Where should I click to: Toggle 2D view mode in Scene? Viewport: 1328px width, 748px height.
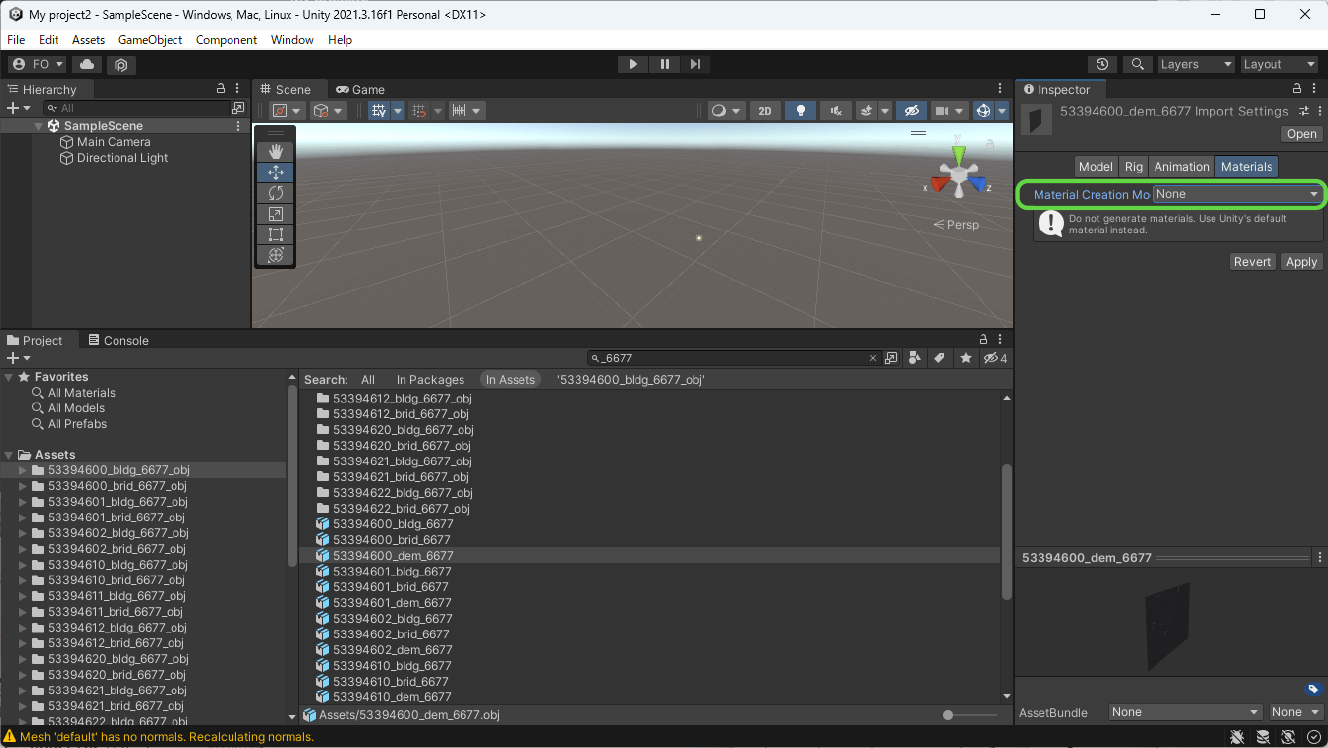coord(765,111)
